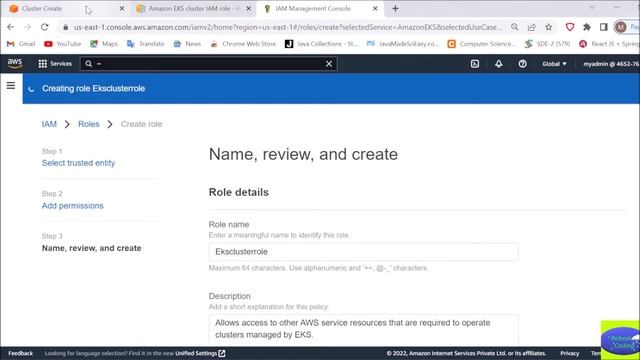Open the JavaMadeSoEasy bookmark

(x=402, y=44)
